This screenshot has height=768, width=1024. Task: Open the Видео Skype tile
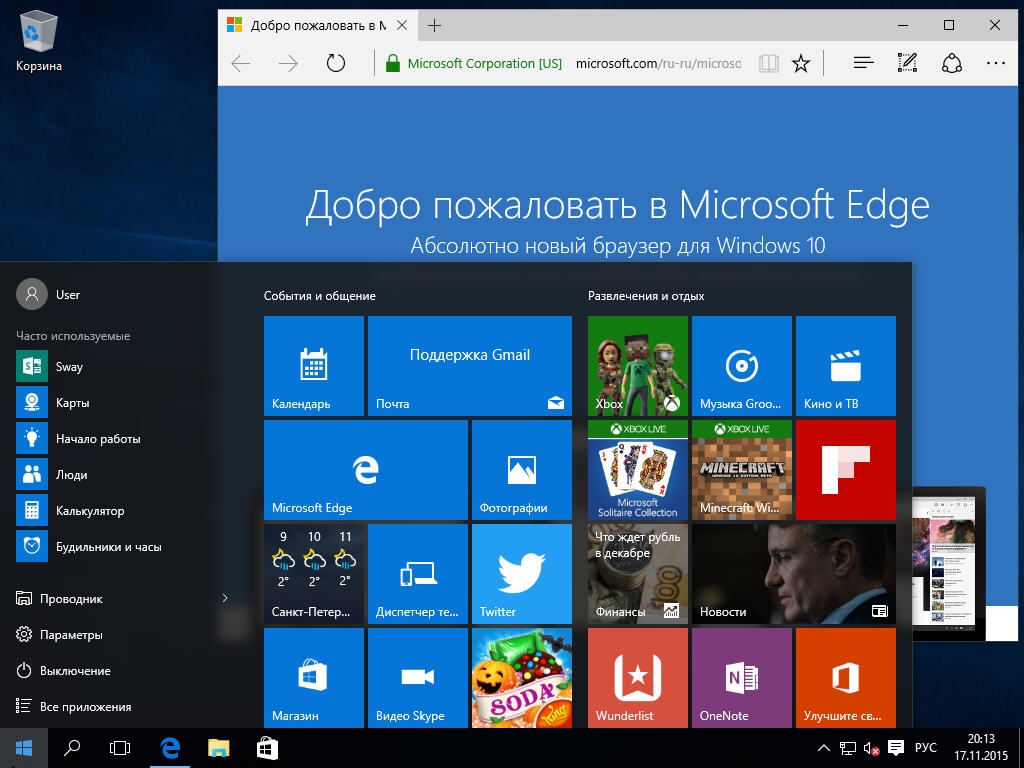[x=418, y=677]
